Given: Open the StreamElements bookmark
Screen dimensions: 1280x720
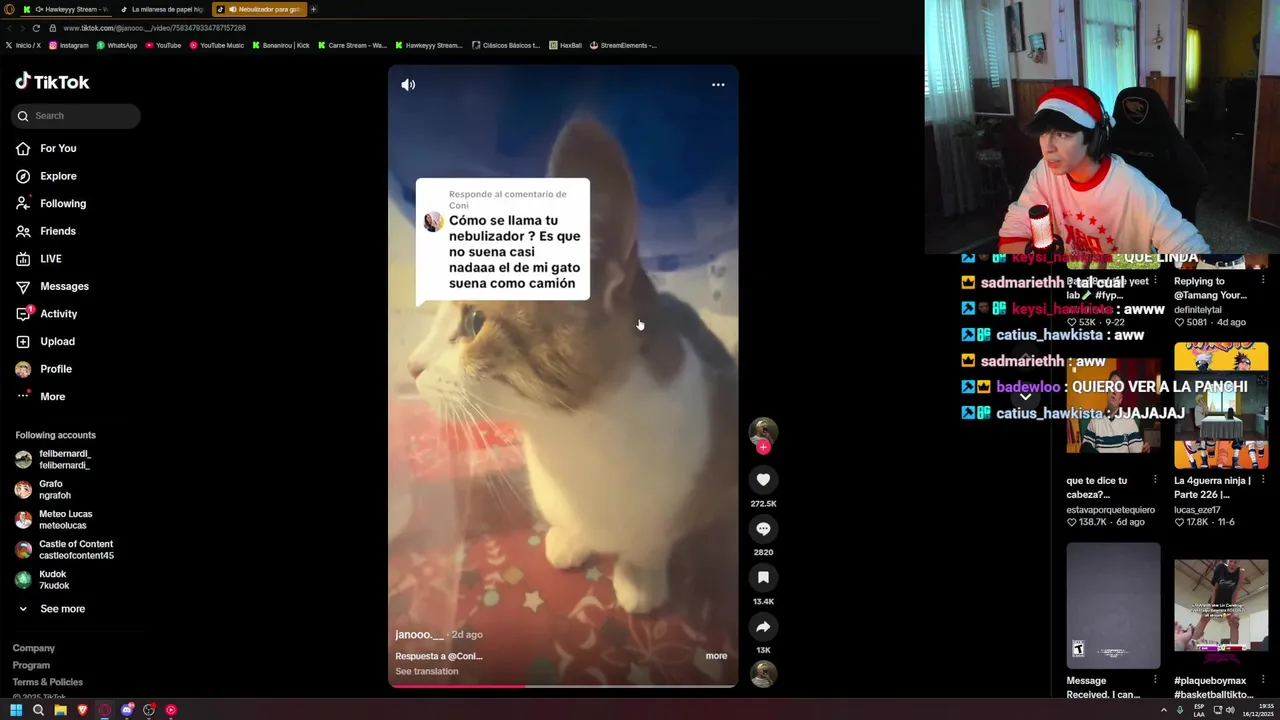Looking at the screenshot, I should [x=623, y=45].
